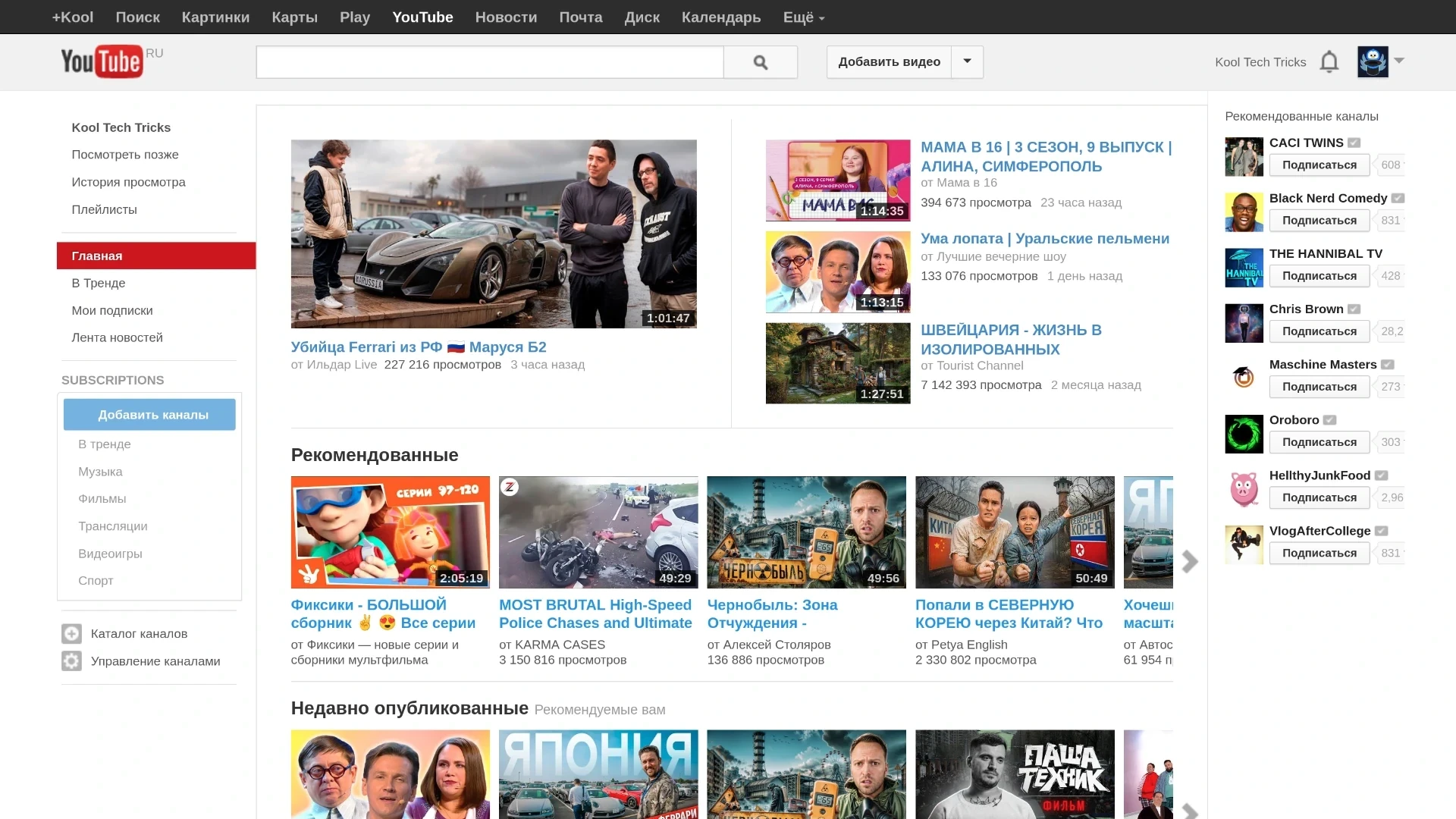Open THE HANNIBAL TV channel avatar
1456x819 pixels.
pos(1244,267)
